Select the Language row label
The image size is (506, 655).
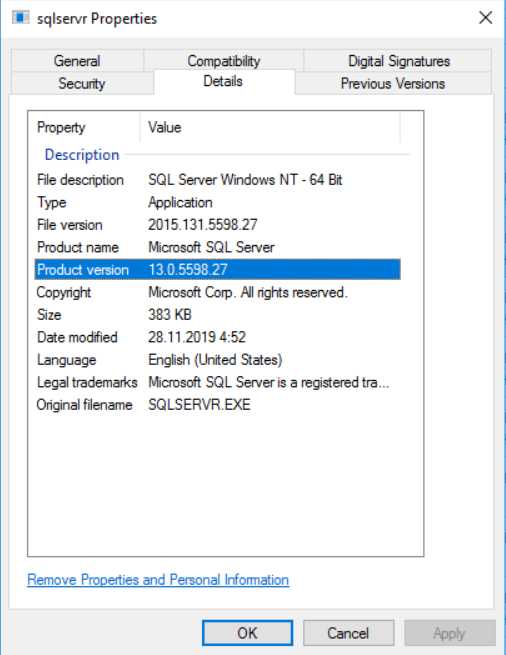coord(66,360)
